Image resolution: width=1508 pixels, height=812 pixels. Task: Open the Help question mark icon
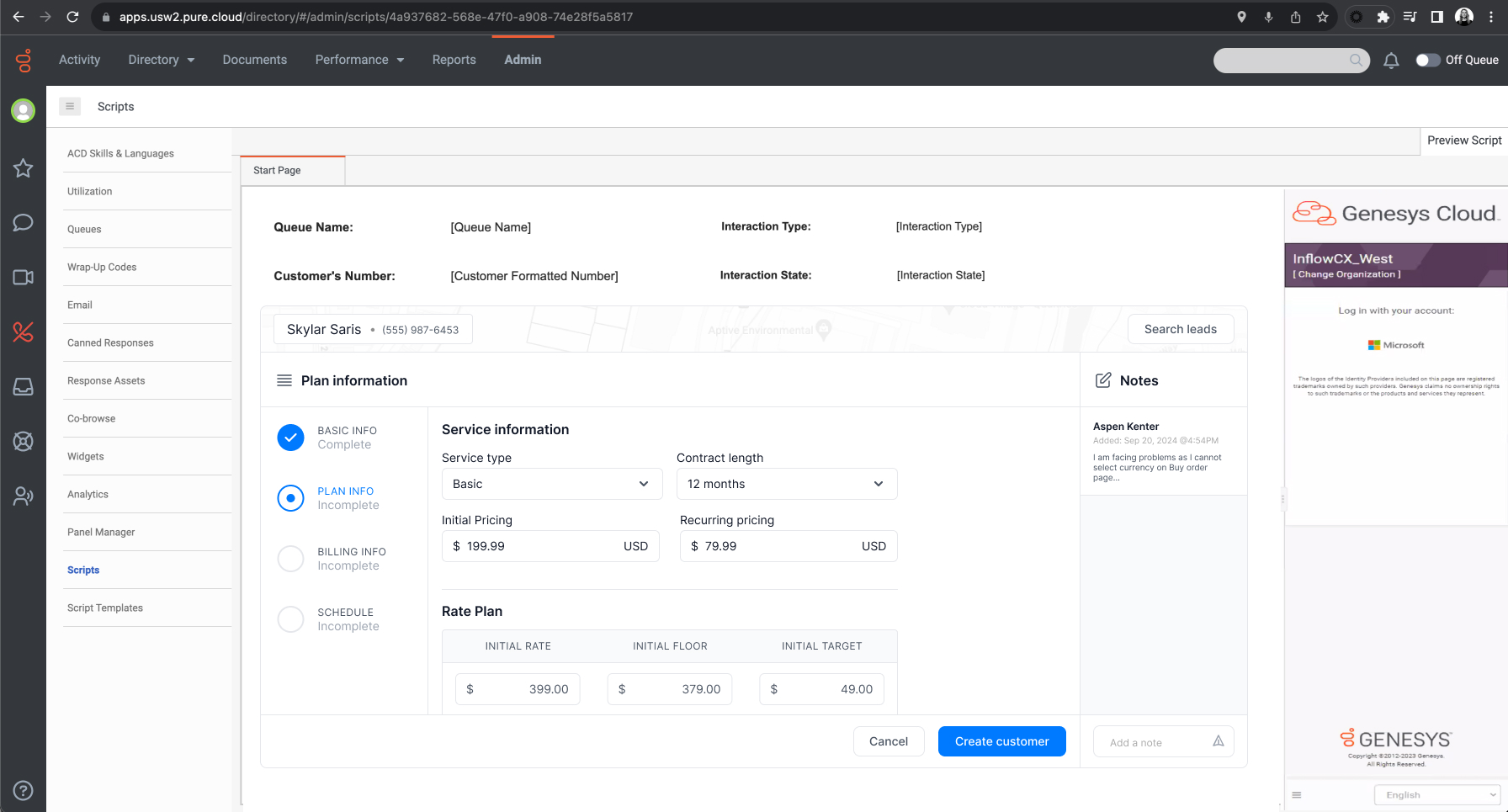[23, 790]
